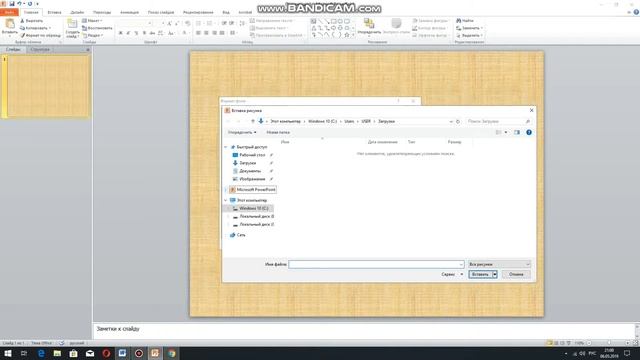Open the Анимация ribbon tab
640x360 pixels.
coord(129,12)
